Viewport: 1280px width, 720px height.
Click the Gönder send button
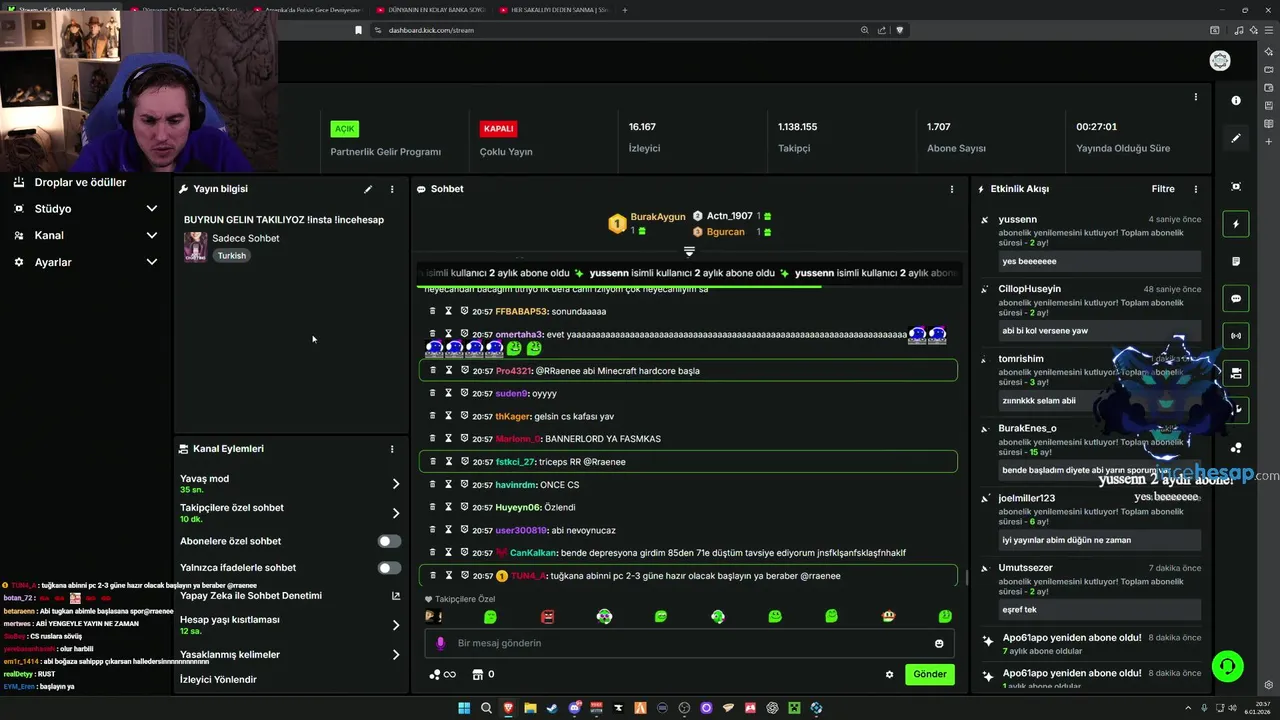pyautogui.click(x=929, y=674)
